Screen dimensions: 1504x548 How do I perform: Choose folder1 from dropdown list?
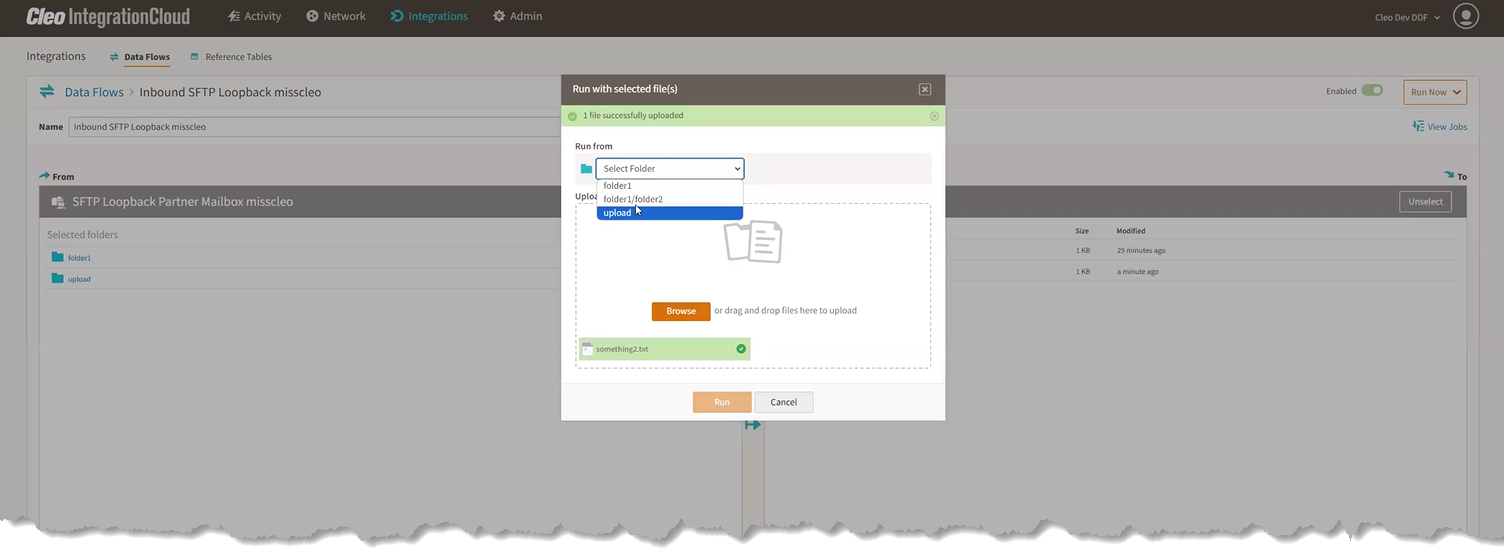(x=670, y=186)
